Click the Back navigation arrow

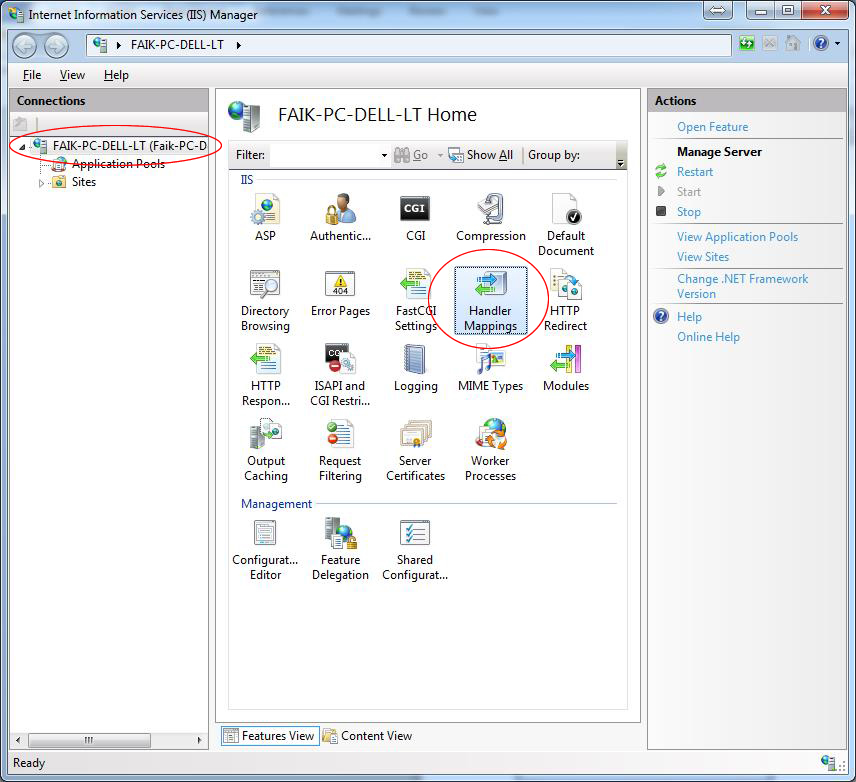pyautogui.click(x=24, y=46)
